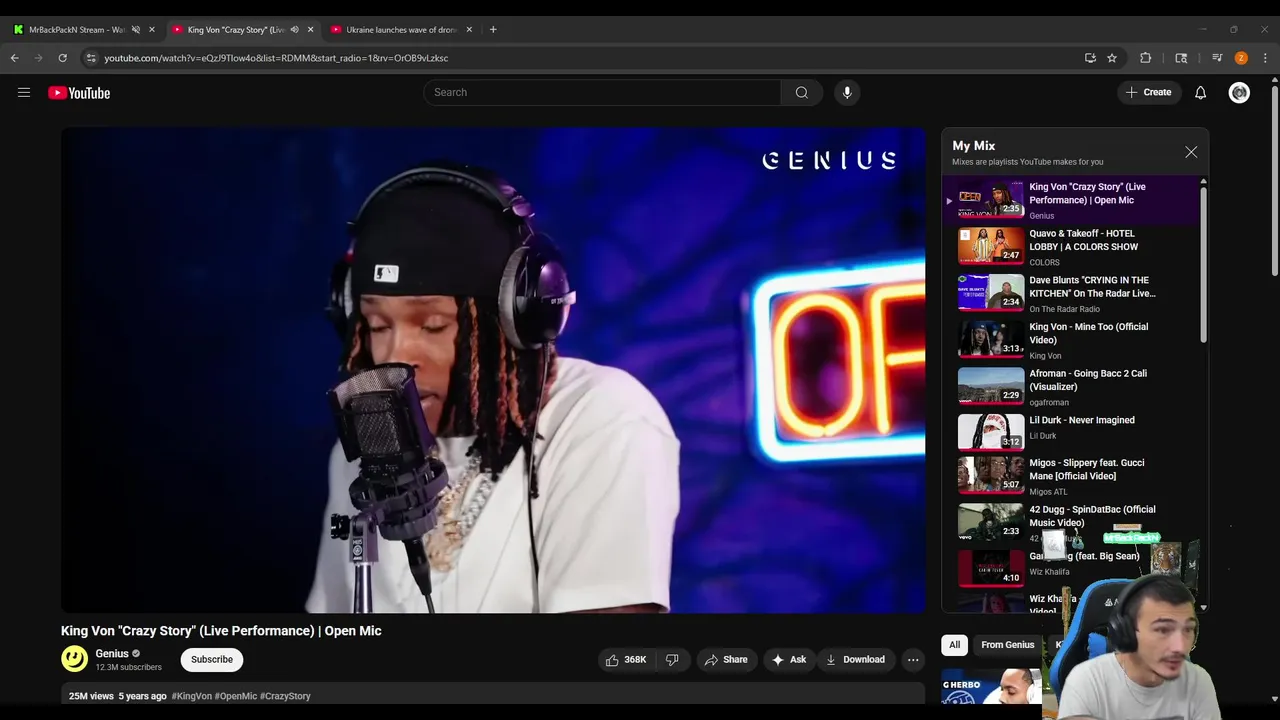Go forward in browser history
This screenshot has width=1280, height=720.
[x=39, y=58]
